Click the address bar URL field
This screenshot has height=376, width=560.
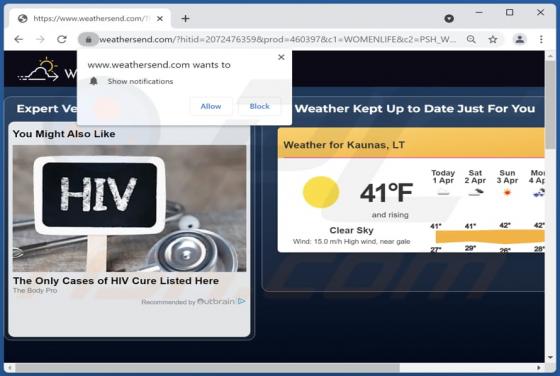[278, 39]
